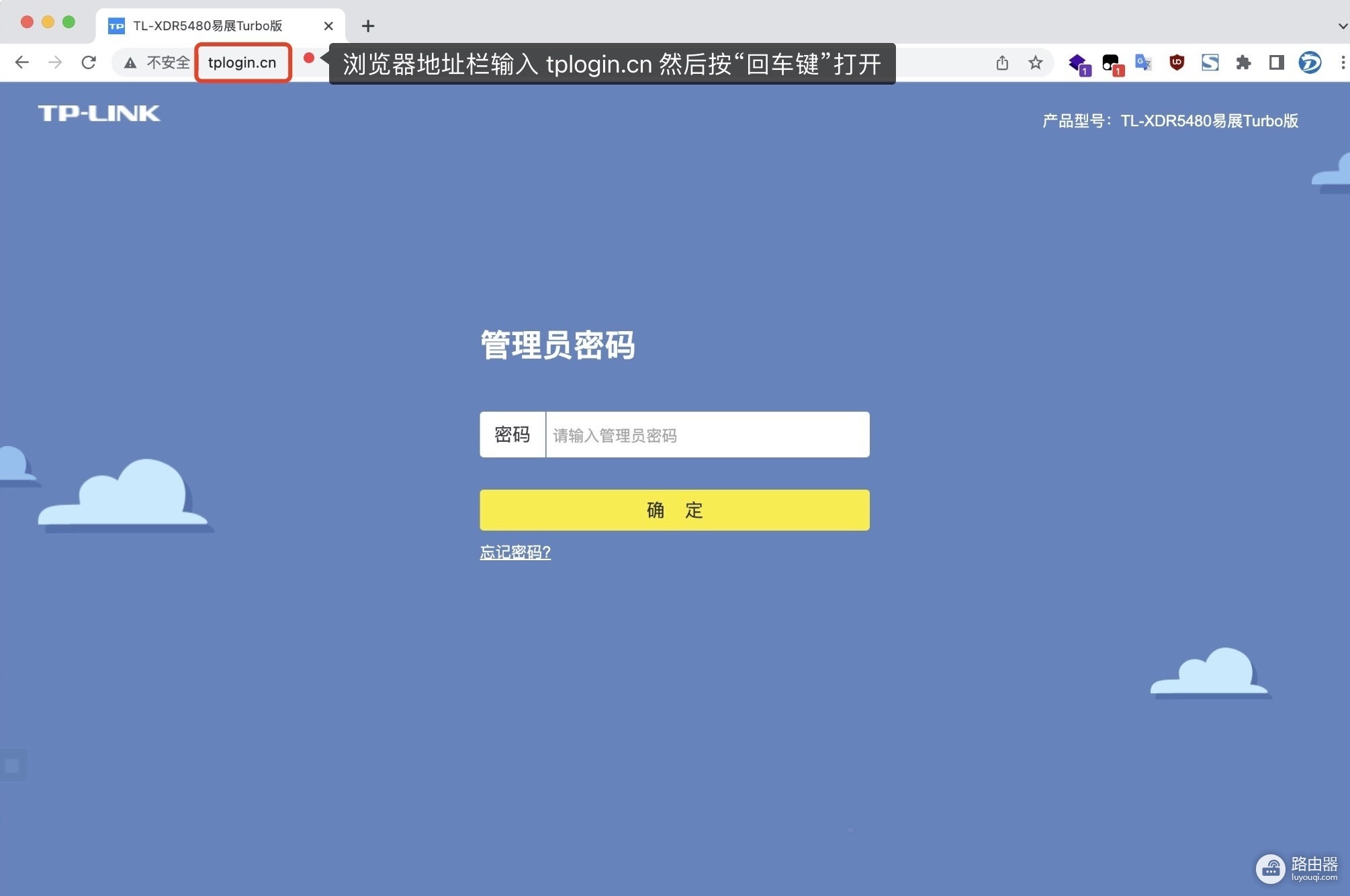
Task: Select the TL-XDR5480易展Turbo版 tab
Action: [221, 26]
